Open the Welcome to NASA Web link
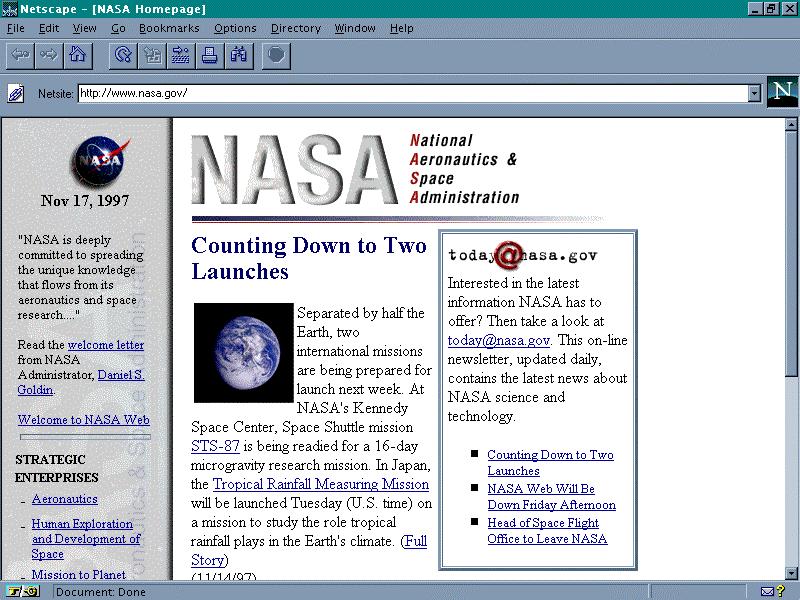The width and height of the screenshot is (800, 600). (84, 420)
